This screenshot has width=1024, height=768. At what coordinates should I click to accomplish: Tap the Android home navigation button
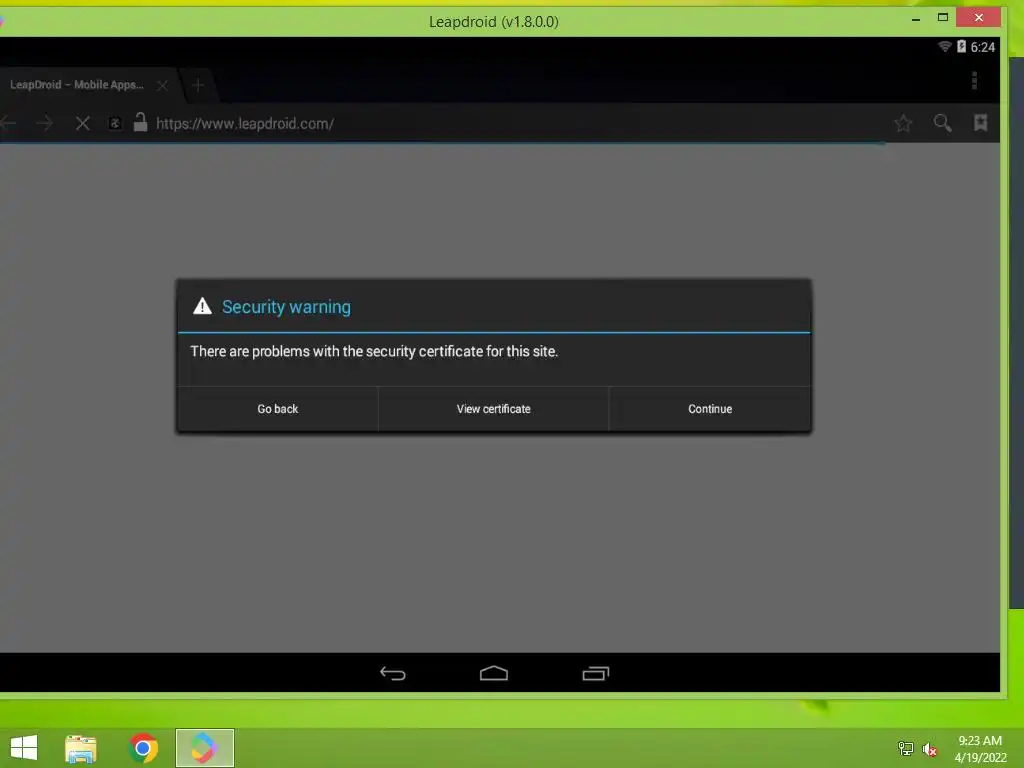494,673
